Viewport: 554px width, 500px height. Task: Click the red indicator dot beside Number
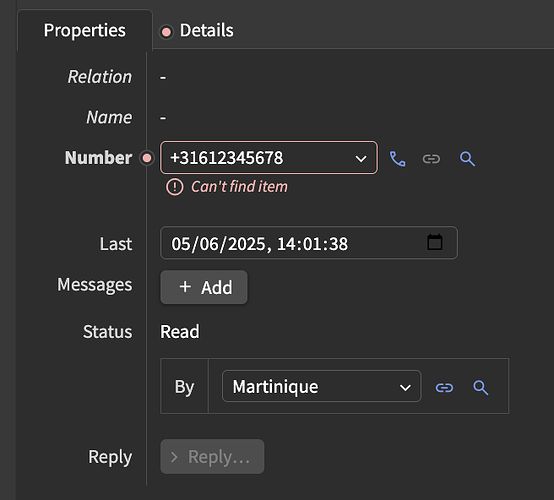[x=147, y=158]
